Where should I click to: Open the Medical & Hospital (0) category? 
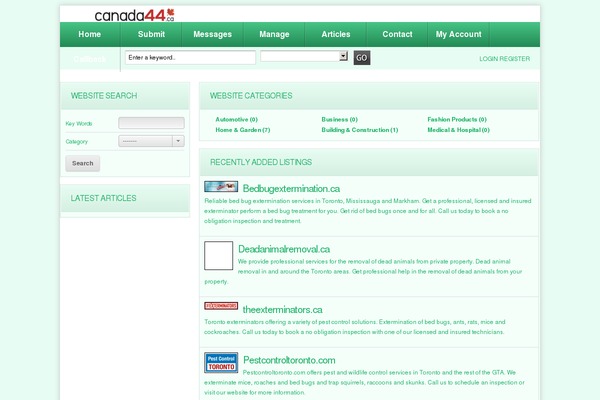[458, 130]
